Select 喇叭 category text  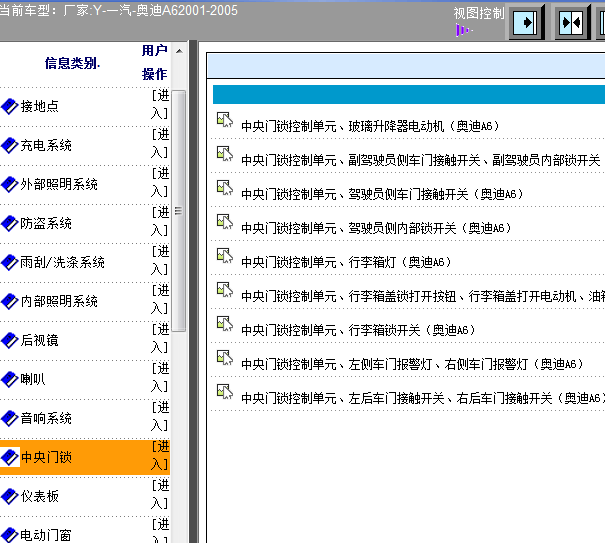coord(33,379)
